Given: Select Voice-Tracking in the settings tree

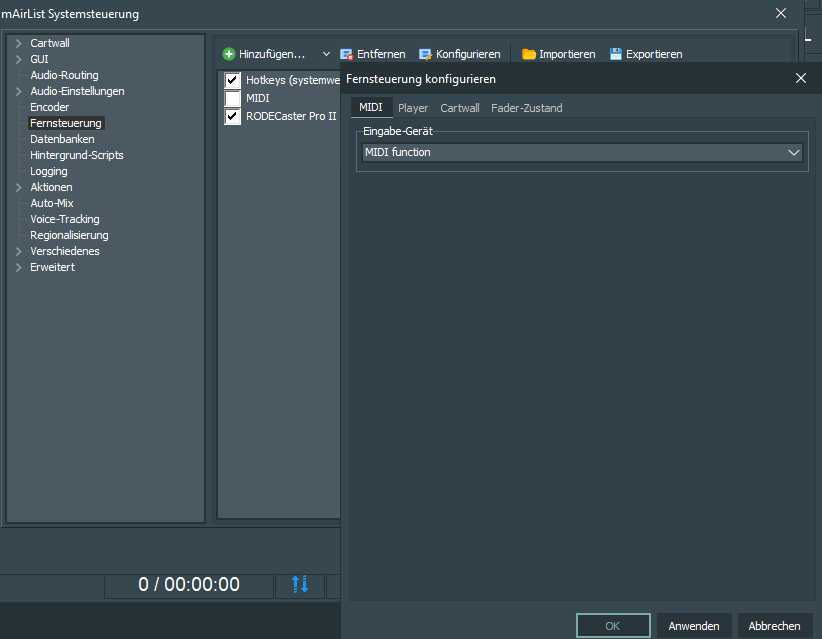Looking at the screenshot, I should pyautogui.click(x=65, y=219).
